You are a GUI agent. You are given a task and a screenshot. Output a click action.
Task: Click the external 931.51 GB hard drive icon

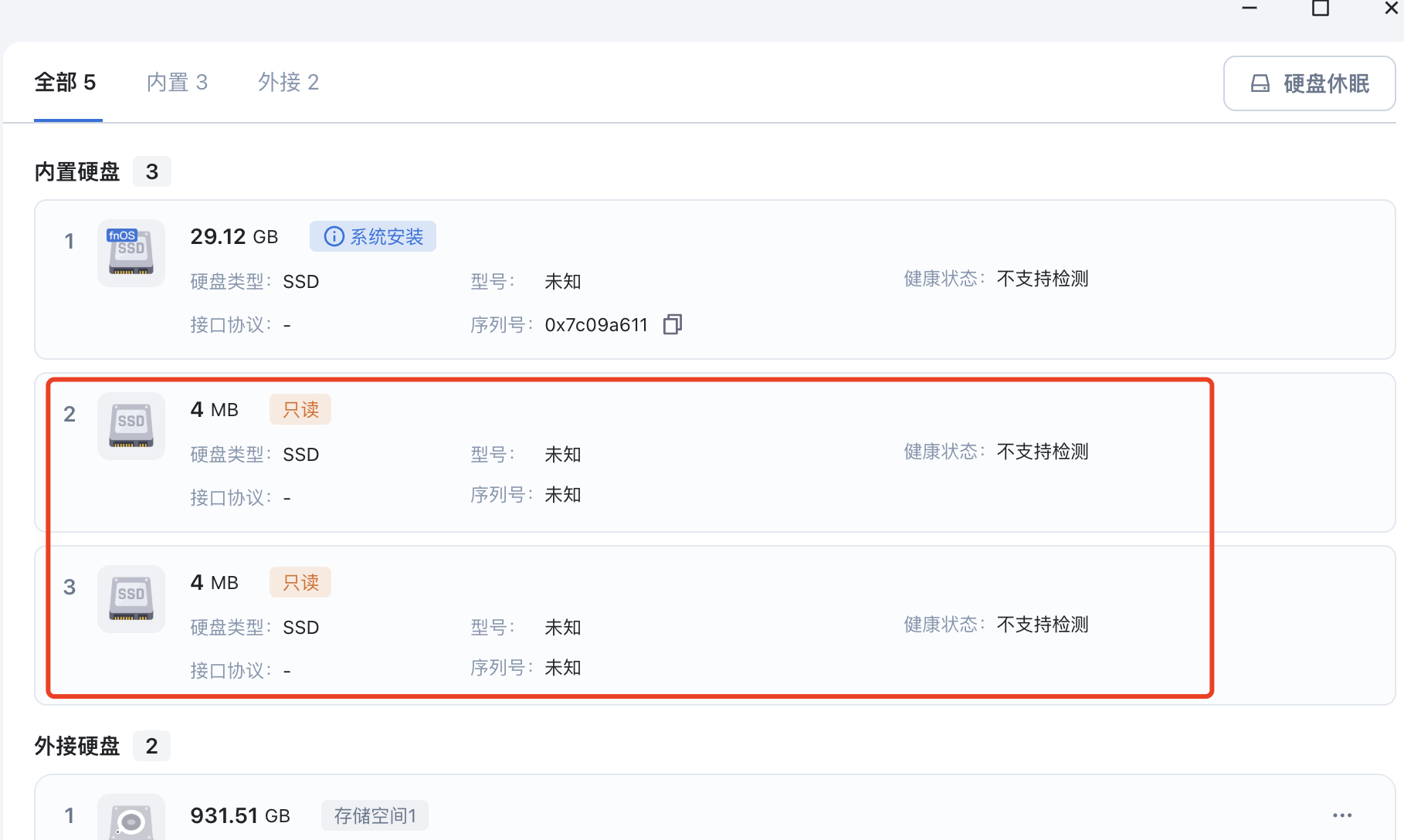[131, 818]
